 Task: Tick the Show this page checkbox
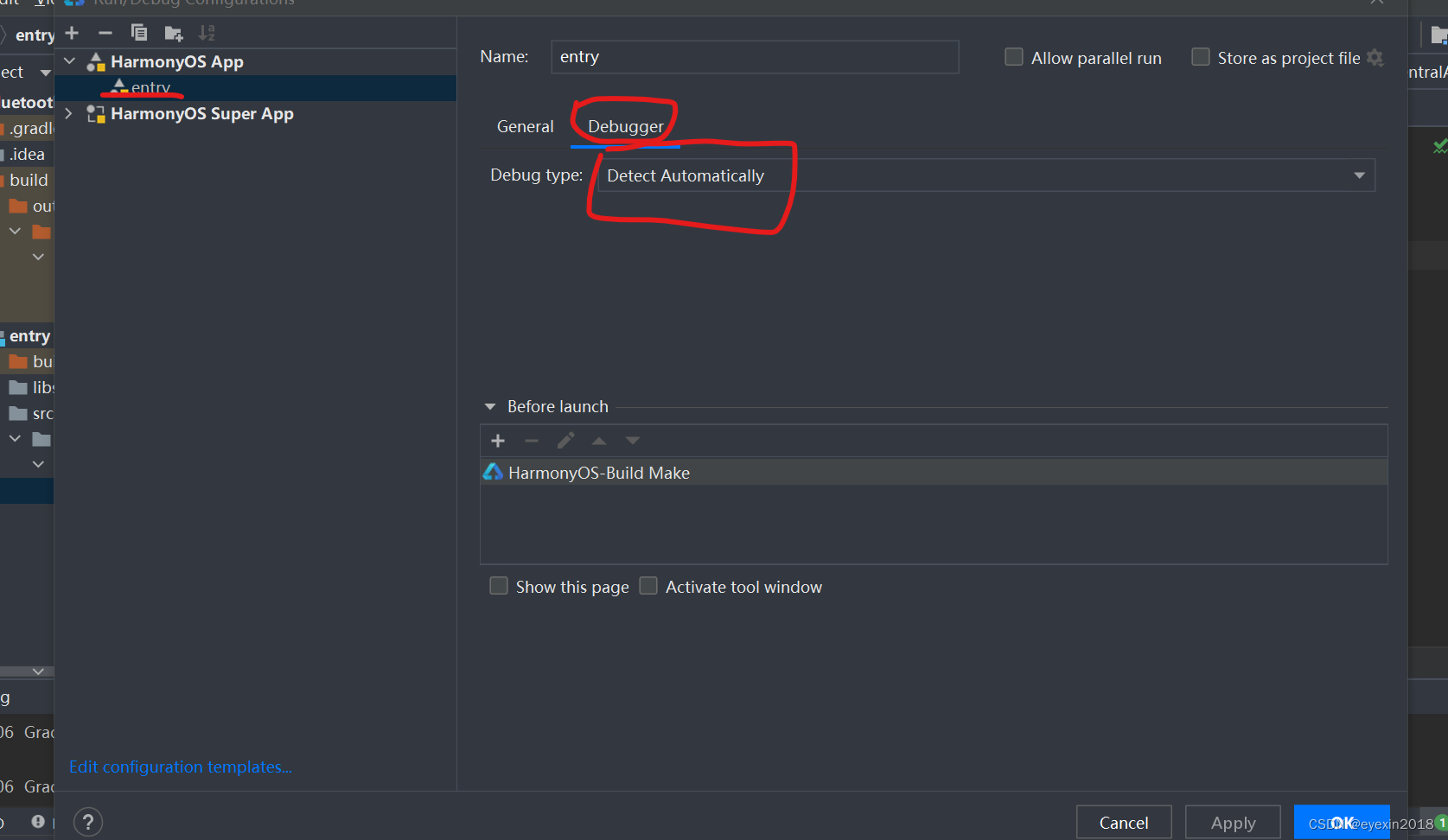coord(499,586)
